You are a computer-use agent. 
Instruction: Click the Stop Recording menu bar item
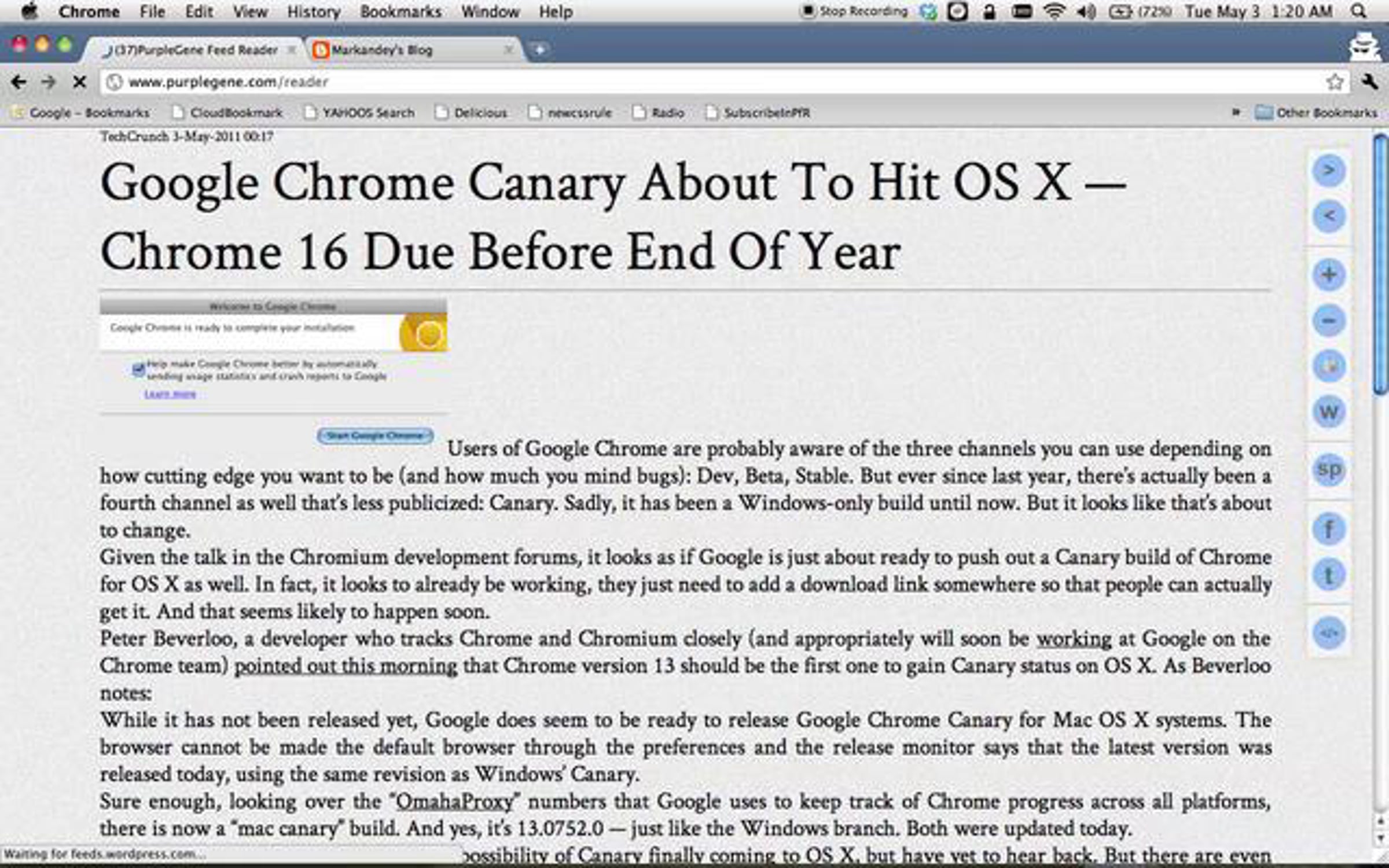855,12
